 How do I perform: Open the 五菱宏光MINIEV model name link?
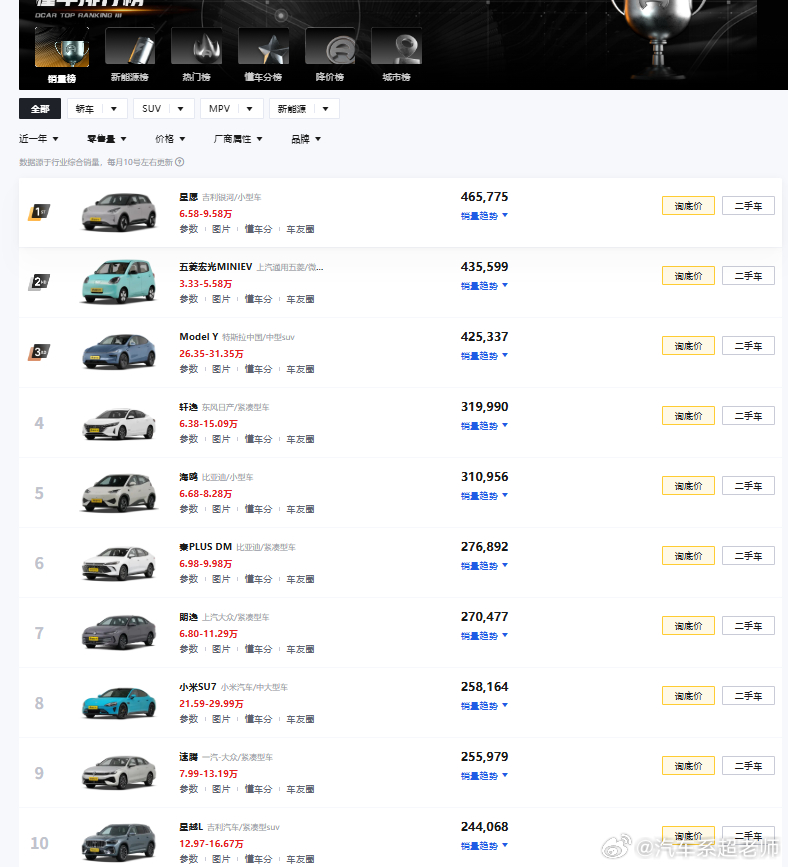216,267
